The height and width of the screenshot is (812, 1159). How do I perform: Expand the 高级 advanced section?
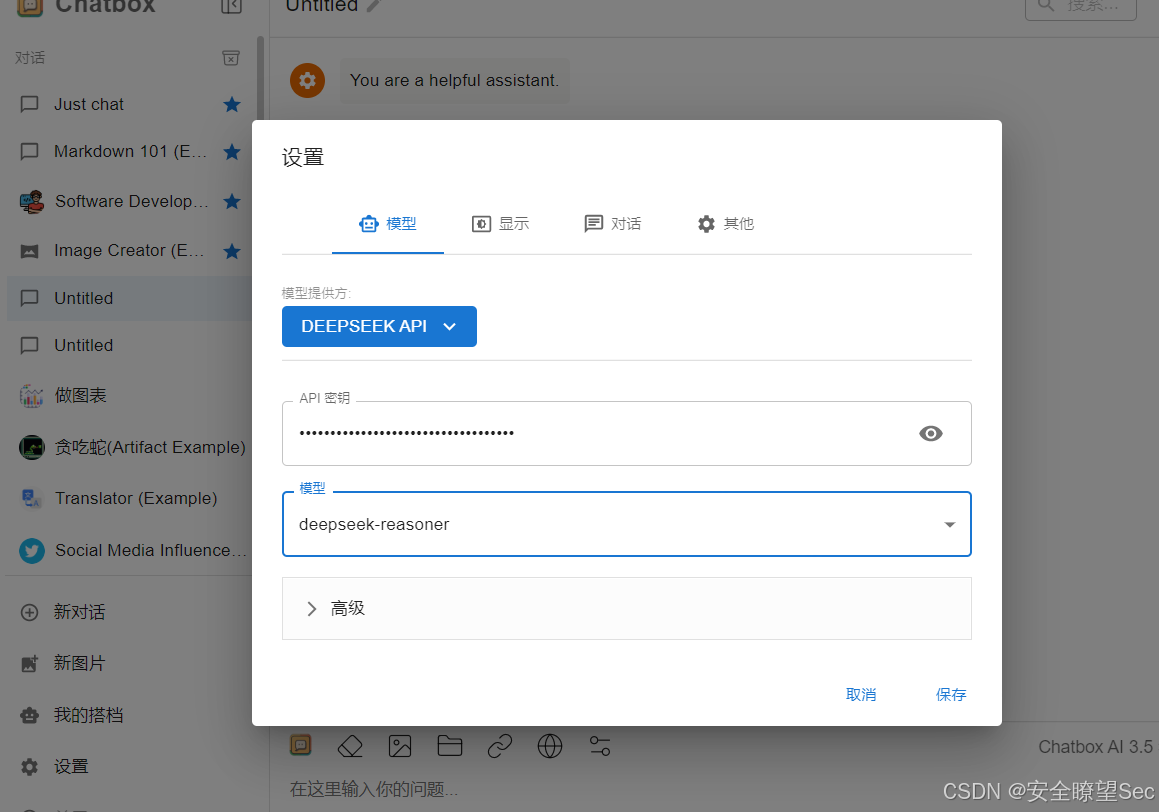[627, 609]
